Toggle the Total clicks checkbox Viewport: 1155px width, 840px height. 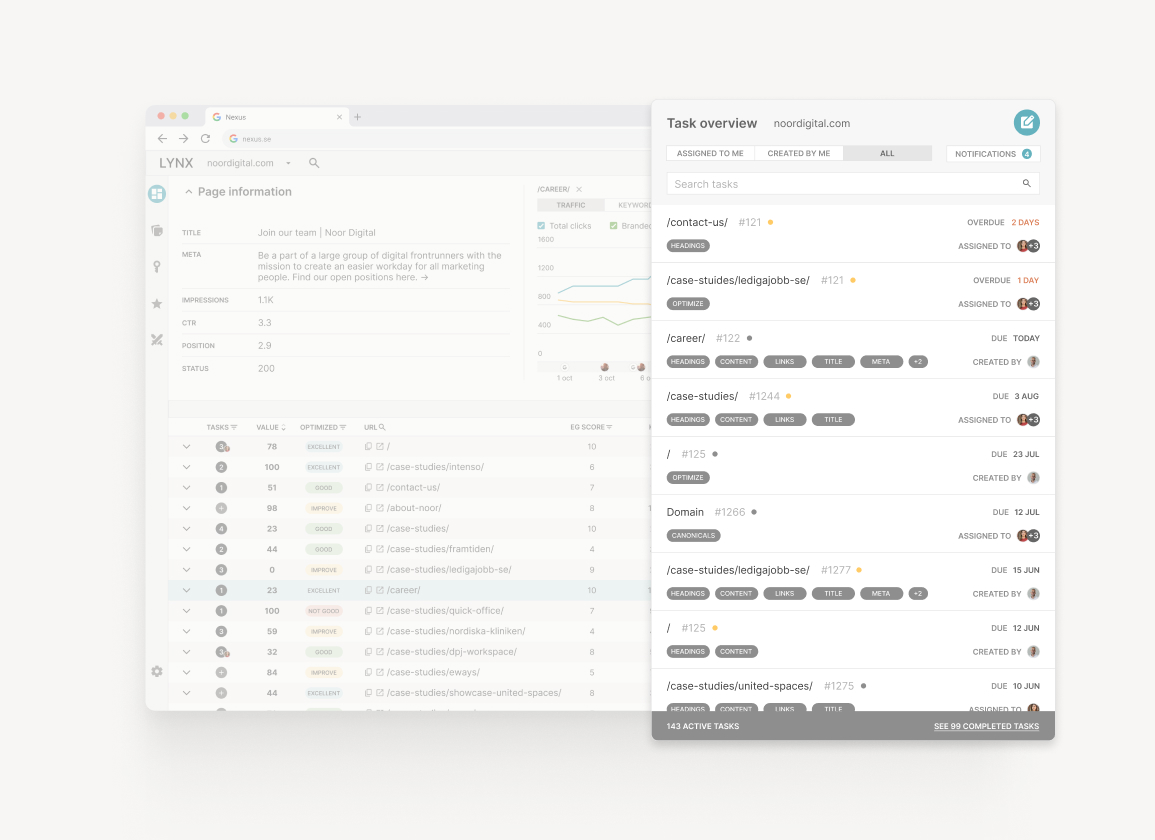tap(542, 226)
